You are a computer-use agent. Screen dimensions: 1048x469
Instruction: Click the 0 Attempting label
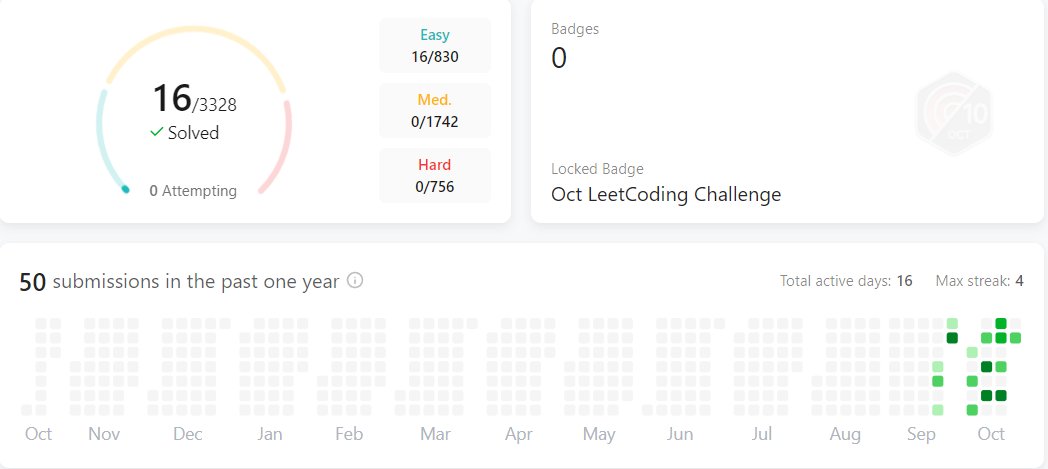coord(193,191)
